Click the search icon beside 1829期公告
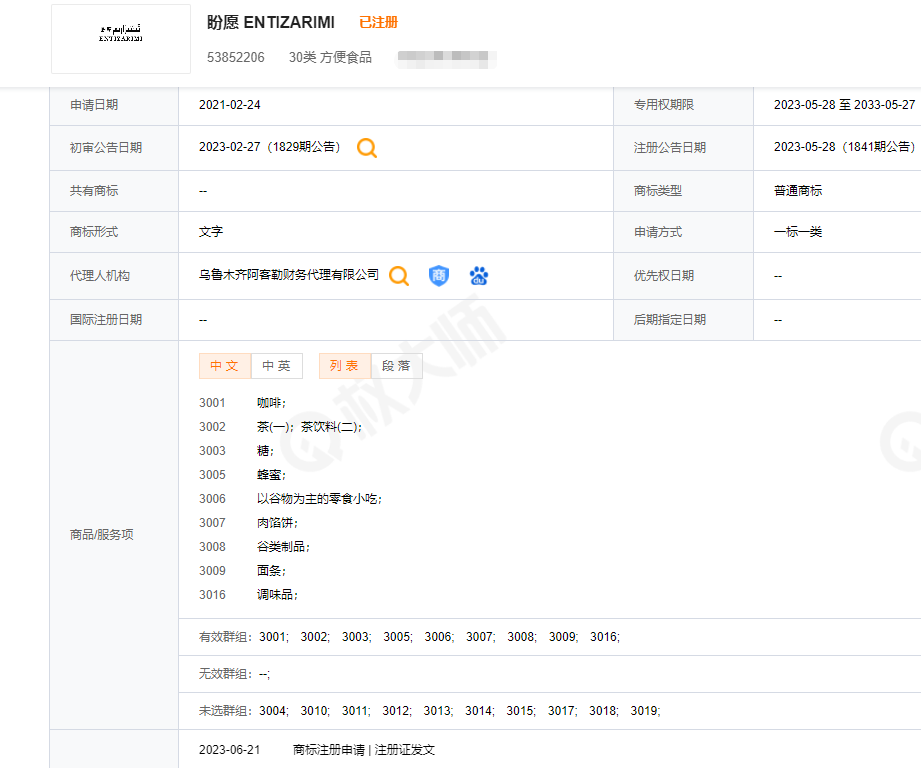This screenshot has height=768, width=921. tap(367, 148)
